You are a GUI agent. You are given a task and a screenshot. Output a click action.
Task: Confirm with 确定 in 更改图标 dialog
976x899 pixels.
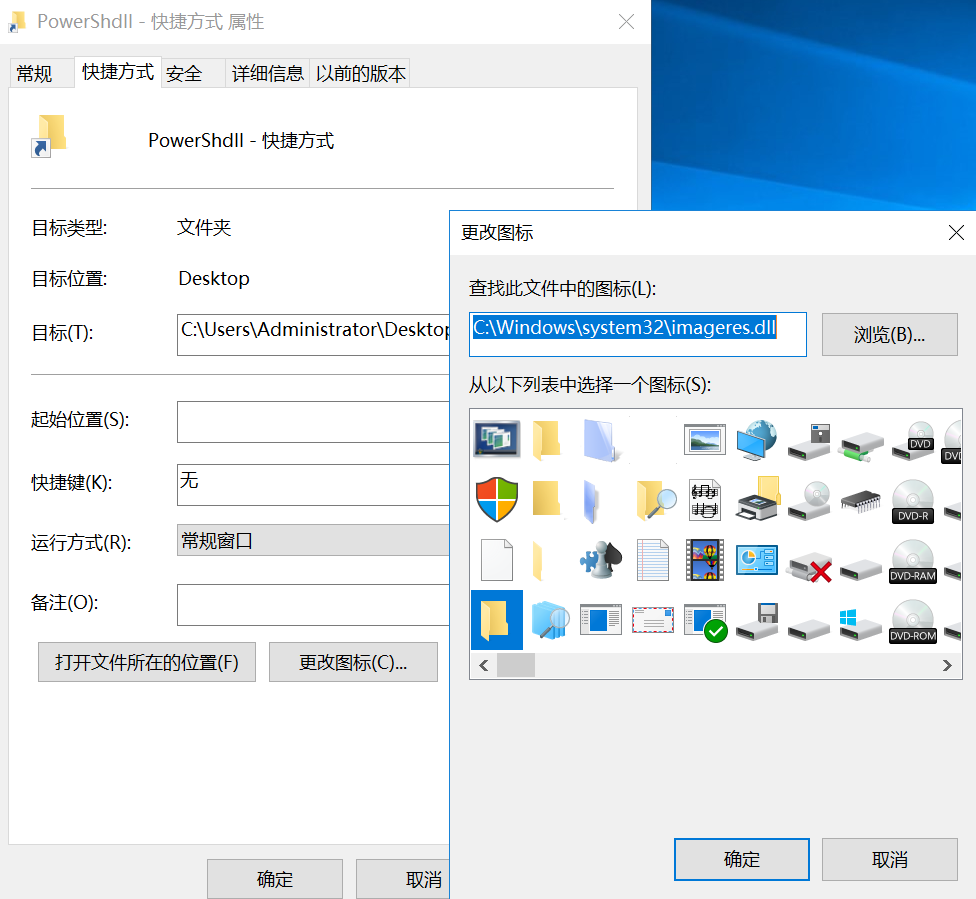(742, 859)
